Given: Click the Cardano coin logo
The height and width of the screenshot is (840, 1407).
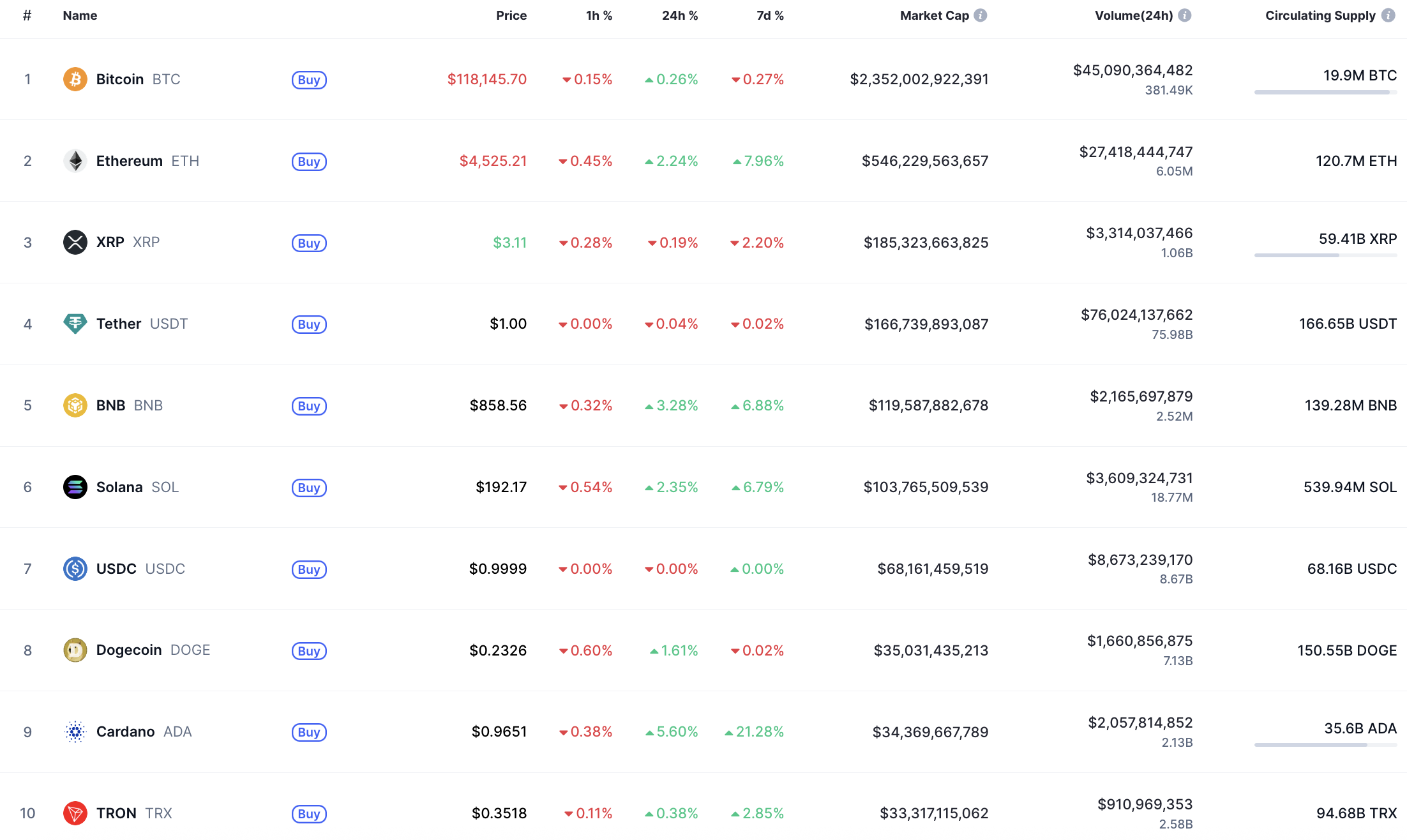Looking at the screenshot, I should [x=75, y=731].
